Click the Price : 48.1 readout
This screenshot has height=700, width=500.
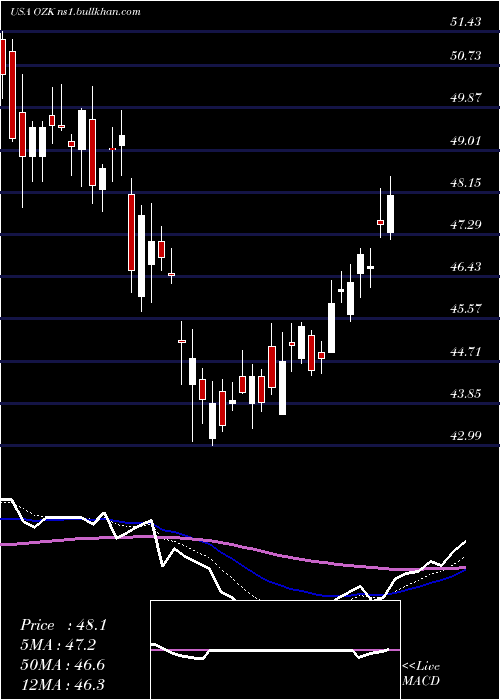63,625
